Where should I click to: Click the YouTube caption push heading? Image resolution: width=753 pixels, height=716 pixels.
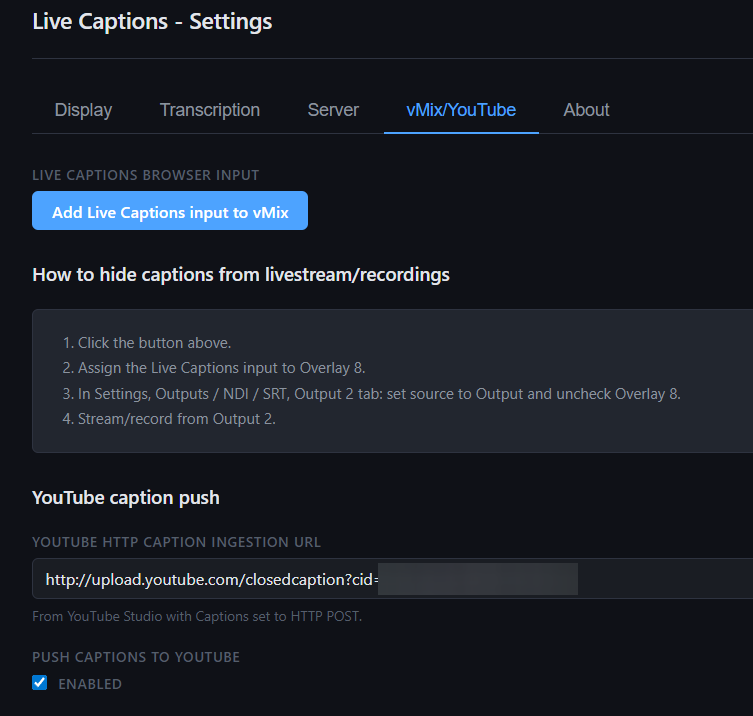[x=126, y=498]
